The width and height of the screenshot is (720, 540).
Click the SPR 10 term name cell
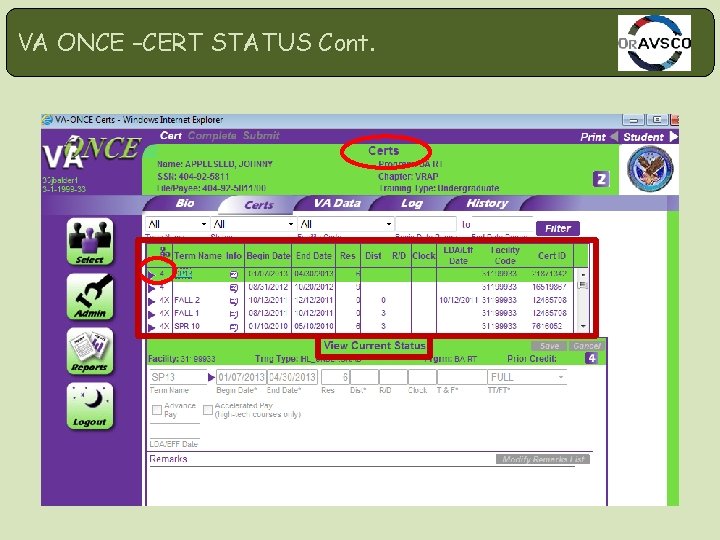[187, 326]
